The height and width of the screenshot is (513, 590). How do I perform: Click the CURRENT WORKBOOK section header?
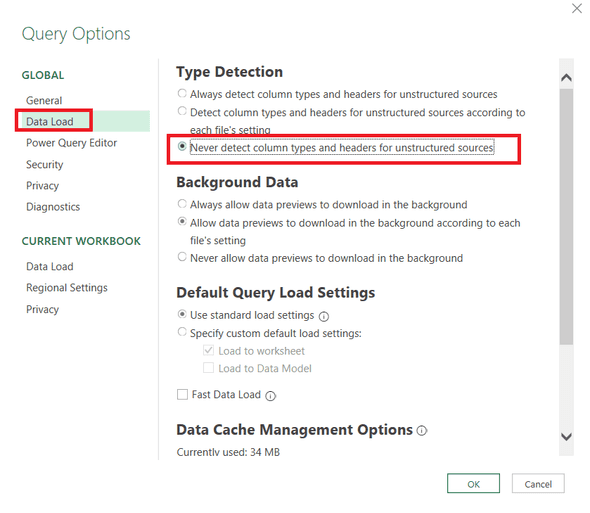coord(81,241)
